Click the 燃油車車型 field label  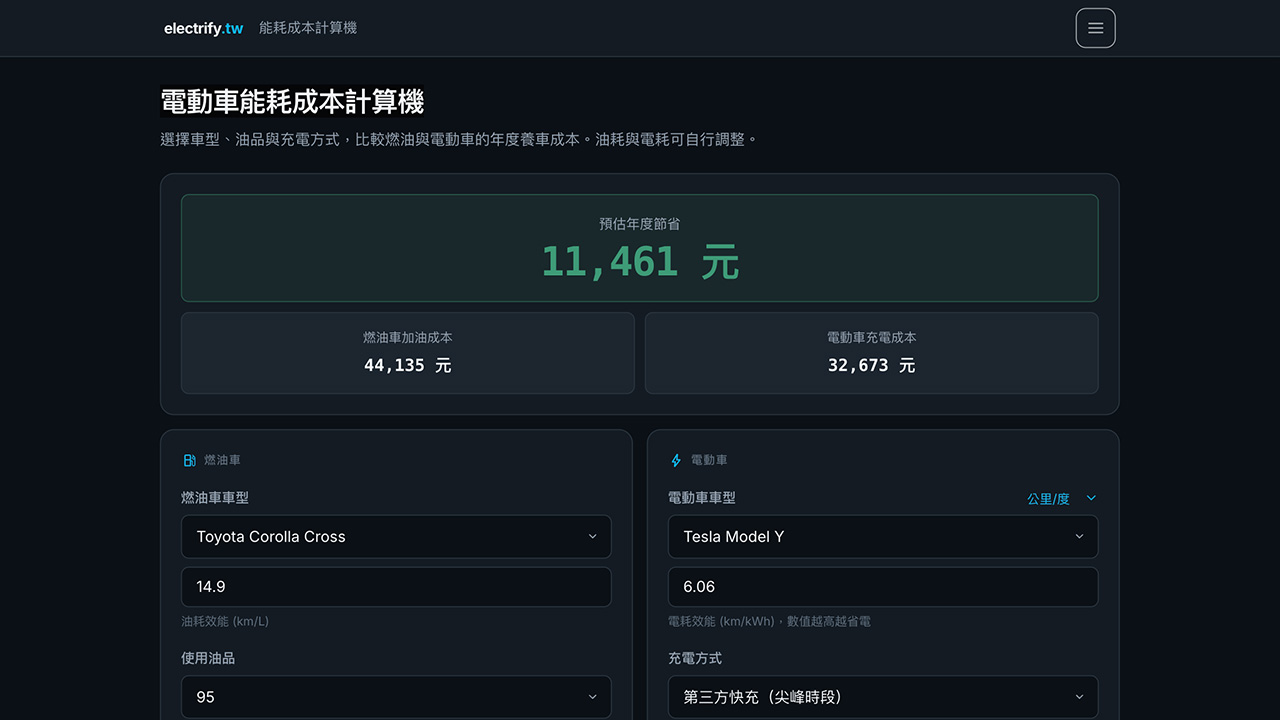(215, 498)
